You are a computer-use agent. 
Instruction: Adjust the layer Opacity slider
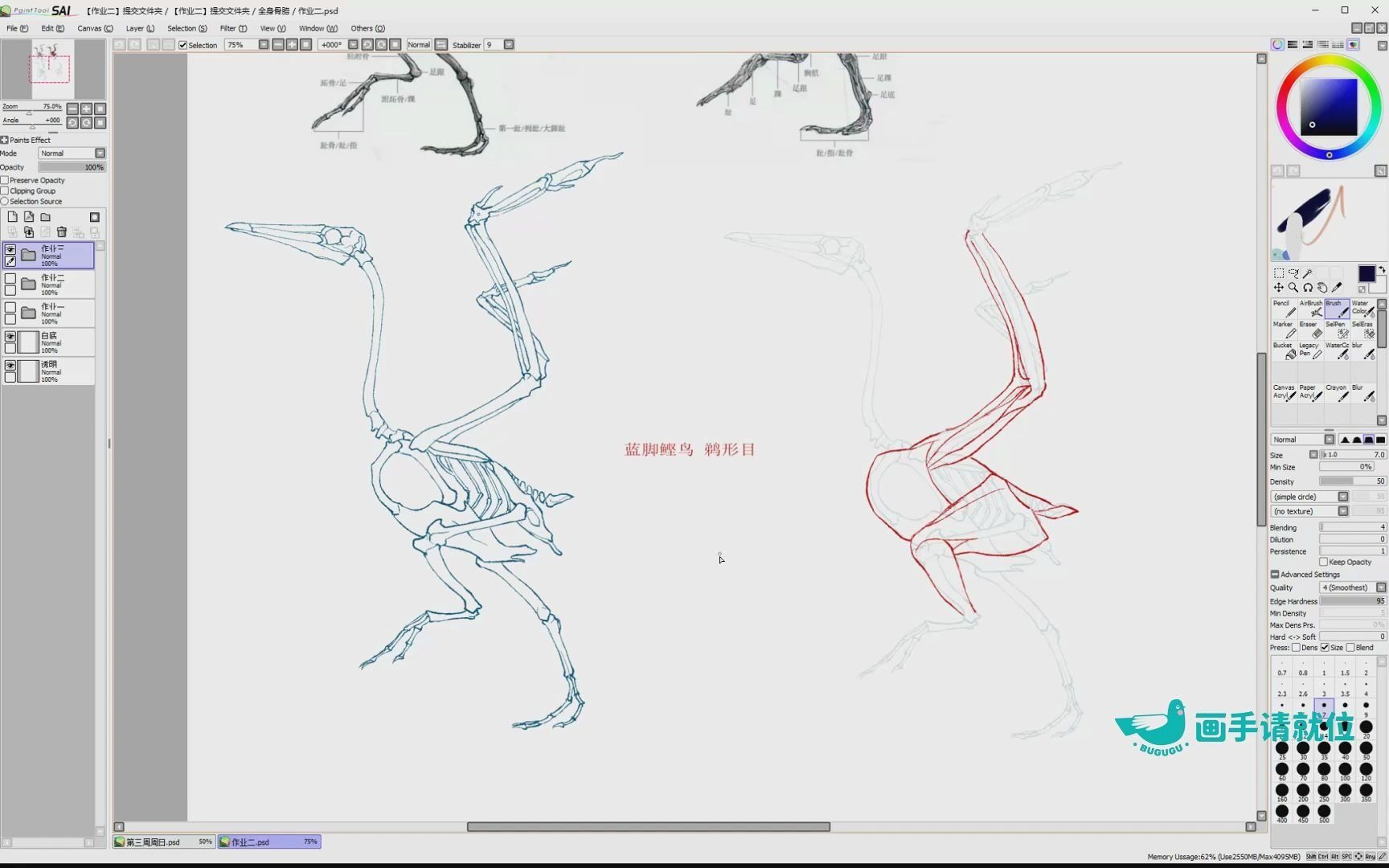pyautogui.click(x=72, y=167)
